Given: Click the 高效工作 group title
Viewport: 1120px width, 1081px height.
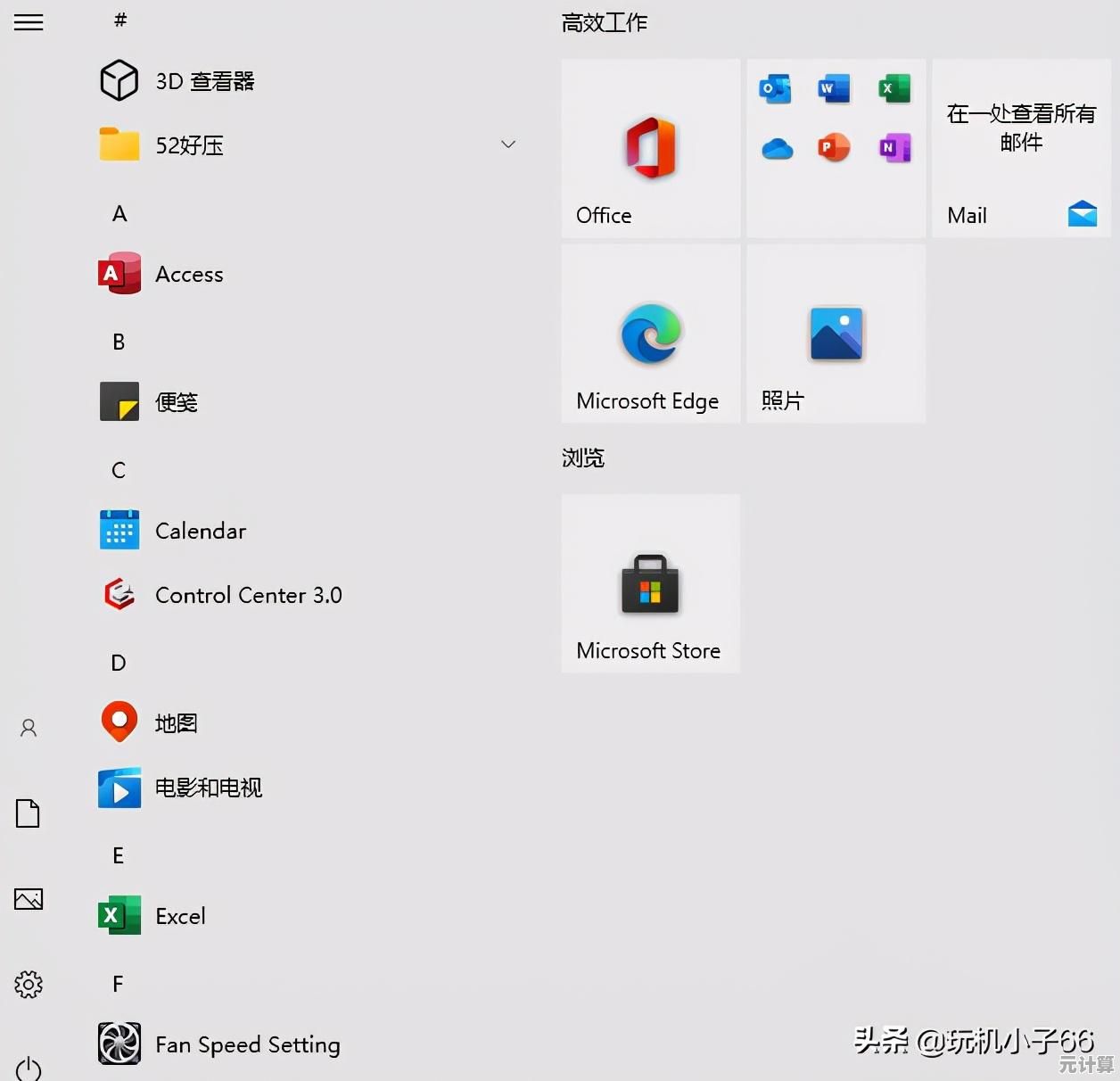Looking at the screenshot, I should pos(605,22).
